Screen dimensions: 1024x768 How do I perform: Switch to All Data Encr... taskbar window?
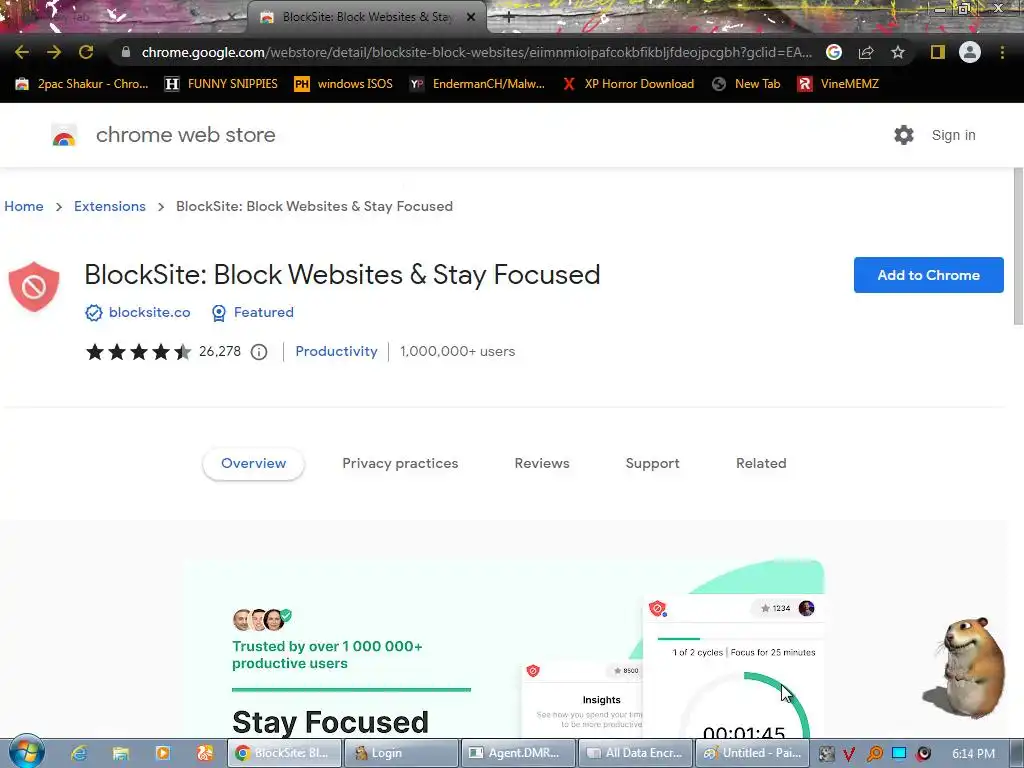(635, 753)
